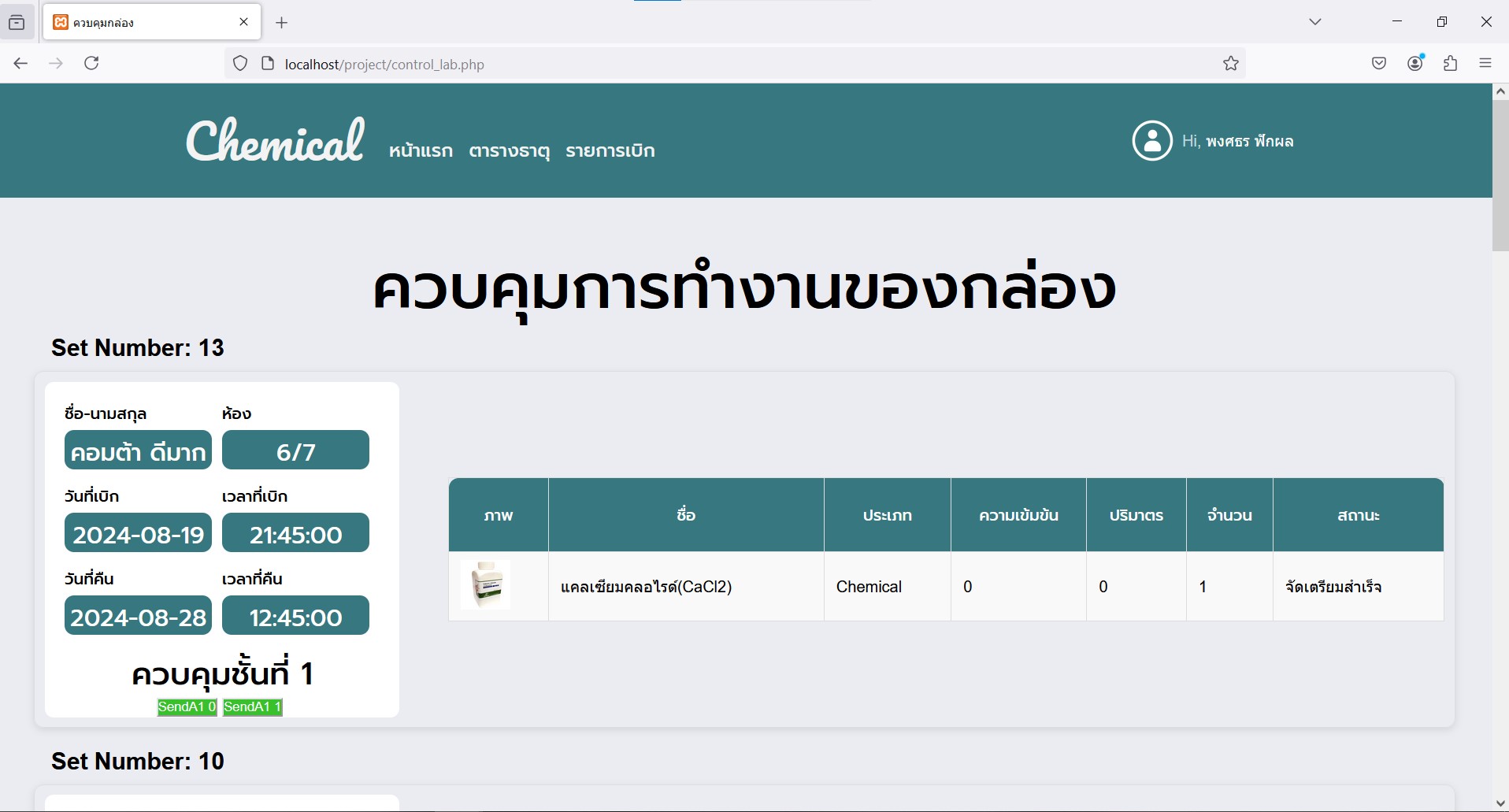Click the user profile avatar icon

coord(1152,141)
